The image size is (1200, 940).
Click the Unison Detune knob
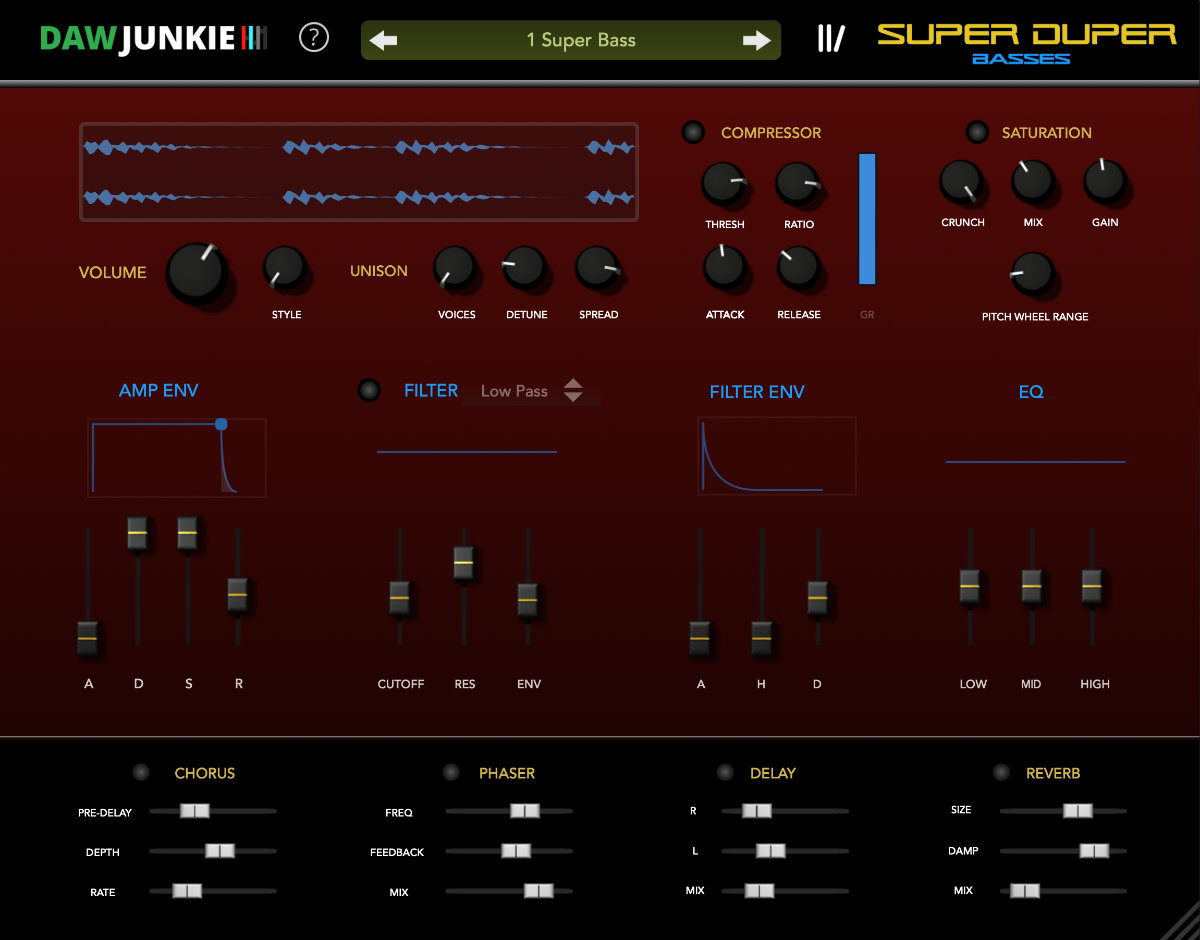(x=525, y=267)
